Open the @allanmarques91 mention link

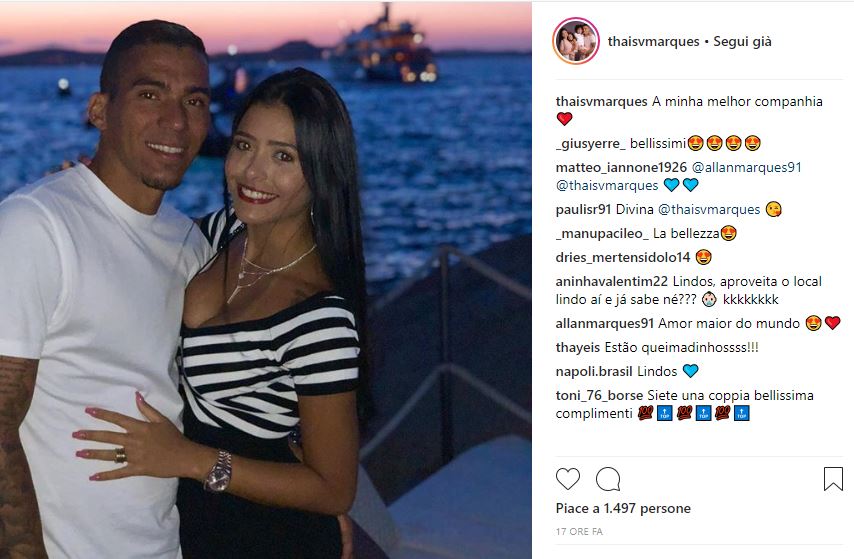(x=746, y=167)
